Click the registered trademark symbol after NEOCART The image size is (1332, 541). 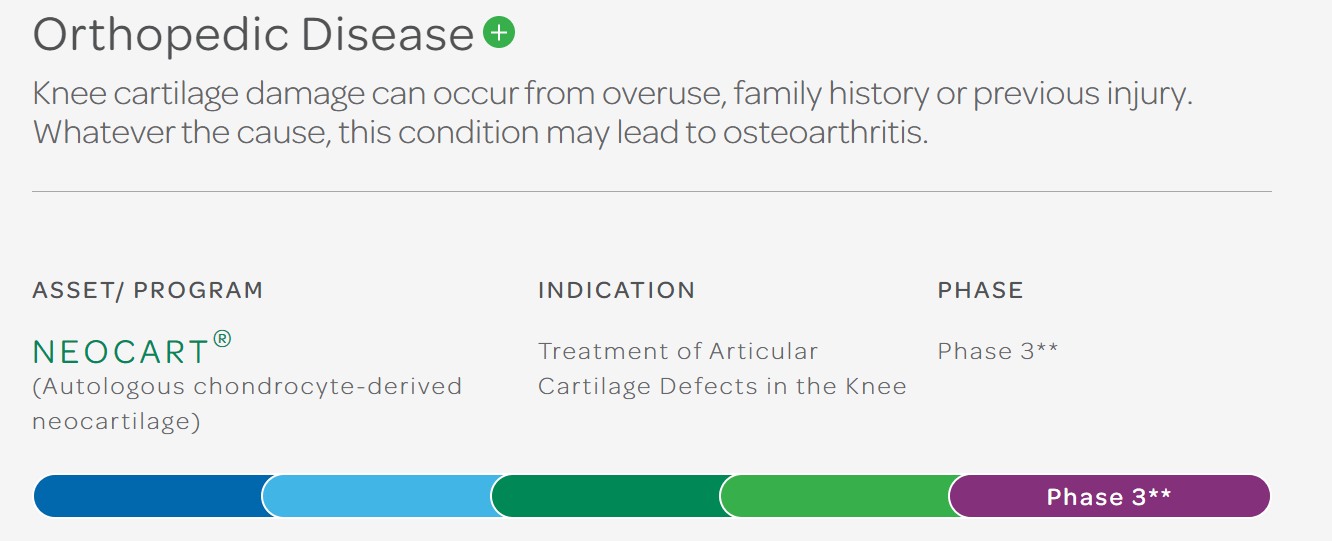[x=223, y=339]
